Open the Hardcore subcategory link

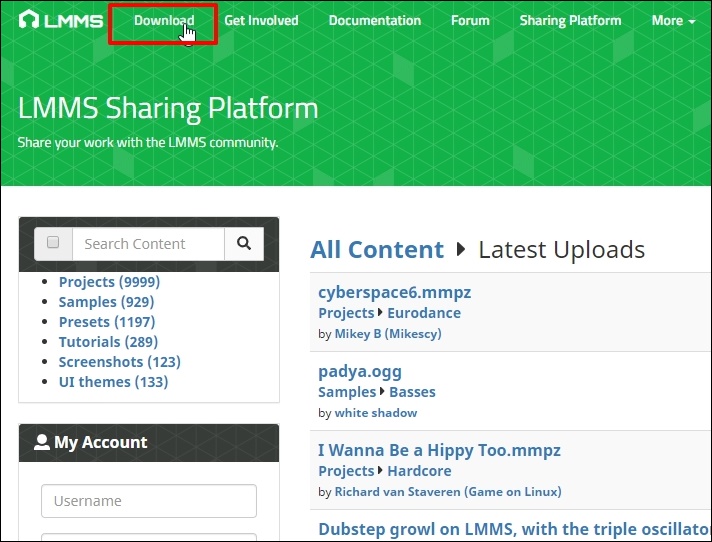click(420, 471)
